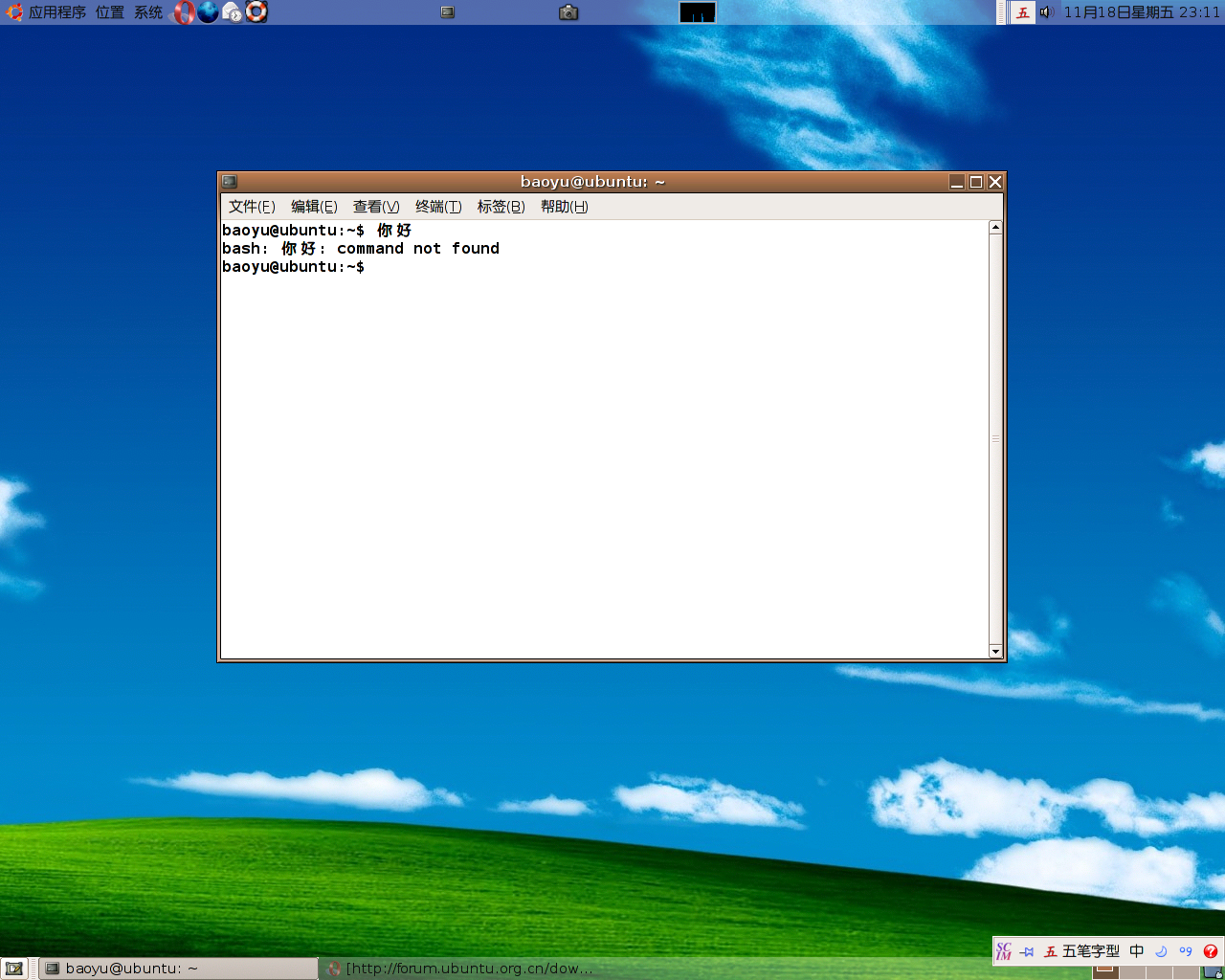
Task: Launch the blue globe web browser icon
Action: coord(209,12)
